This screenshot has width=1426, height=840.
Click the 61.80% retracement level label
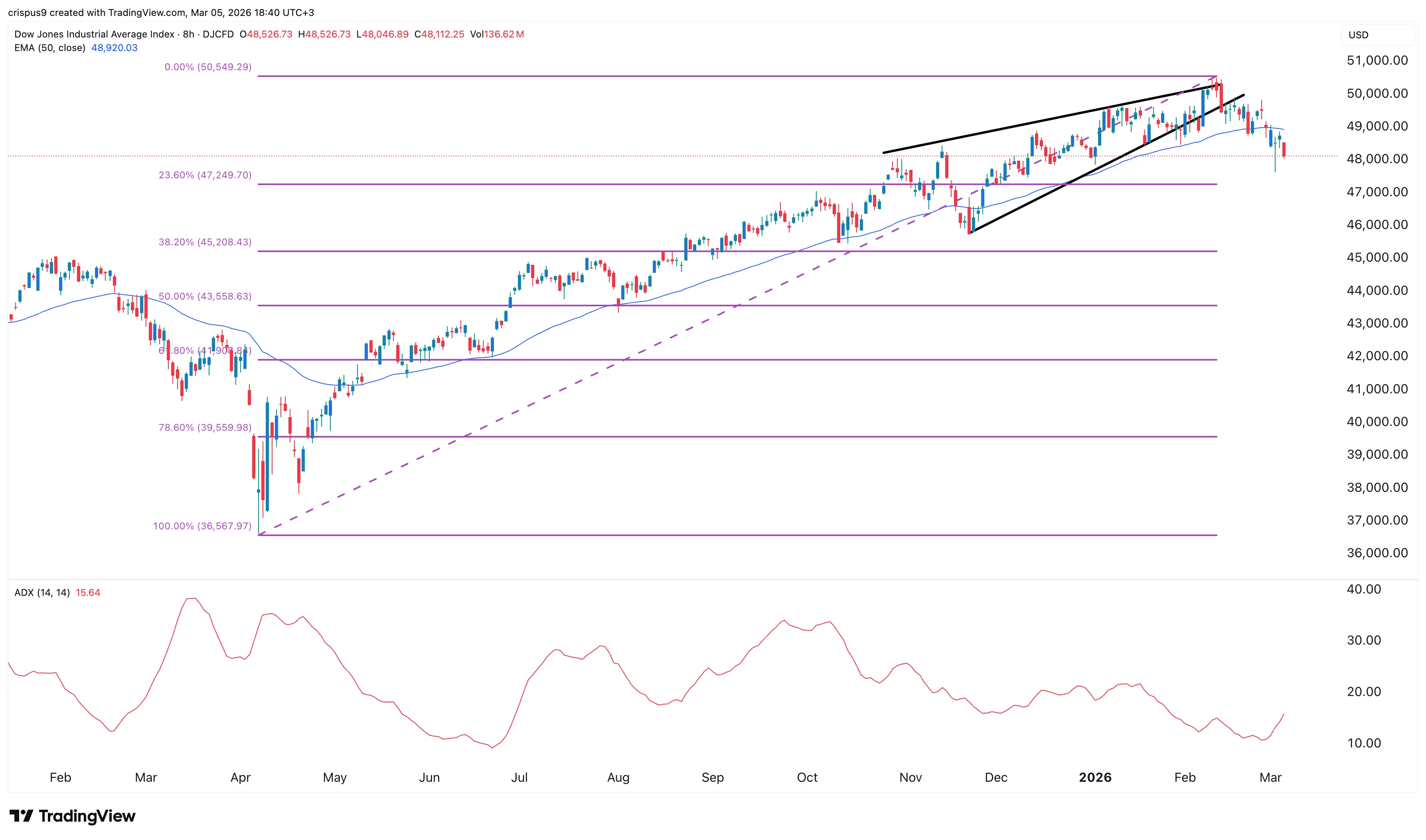click(x=204, y=351)
